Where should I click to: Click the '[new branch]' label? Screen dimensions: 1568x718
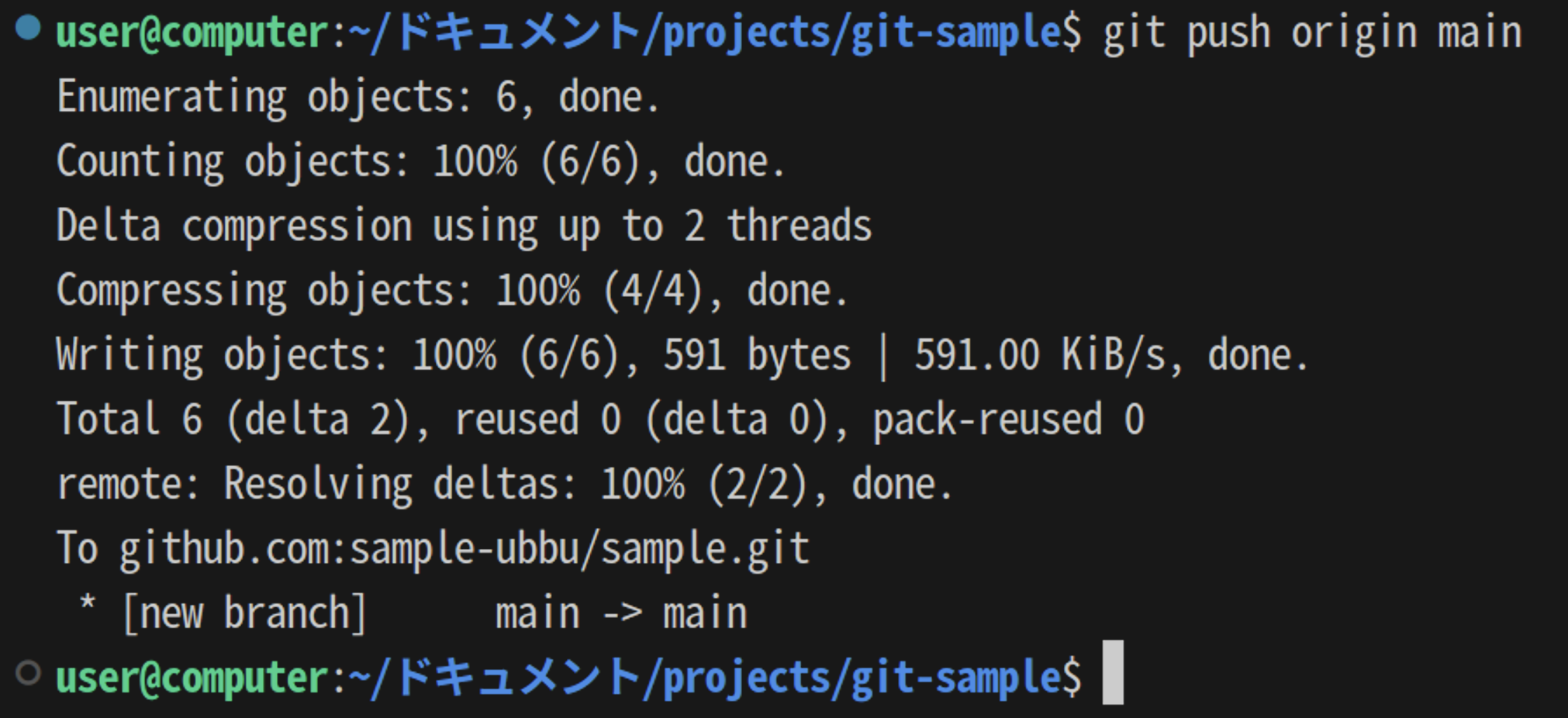pos(244,613)
